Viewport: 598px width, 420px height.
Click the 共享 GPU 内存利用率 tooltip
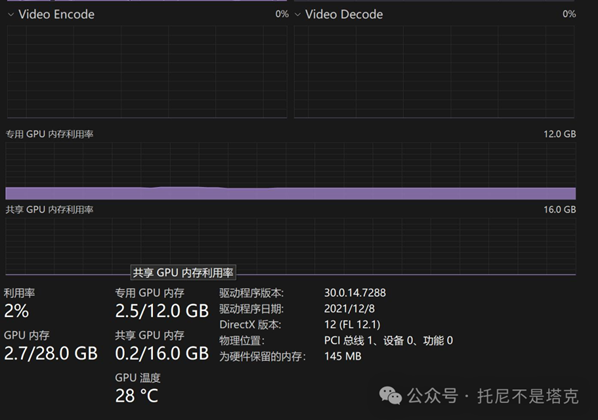[x=183, y=273]
